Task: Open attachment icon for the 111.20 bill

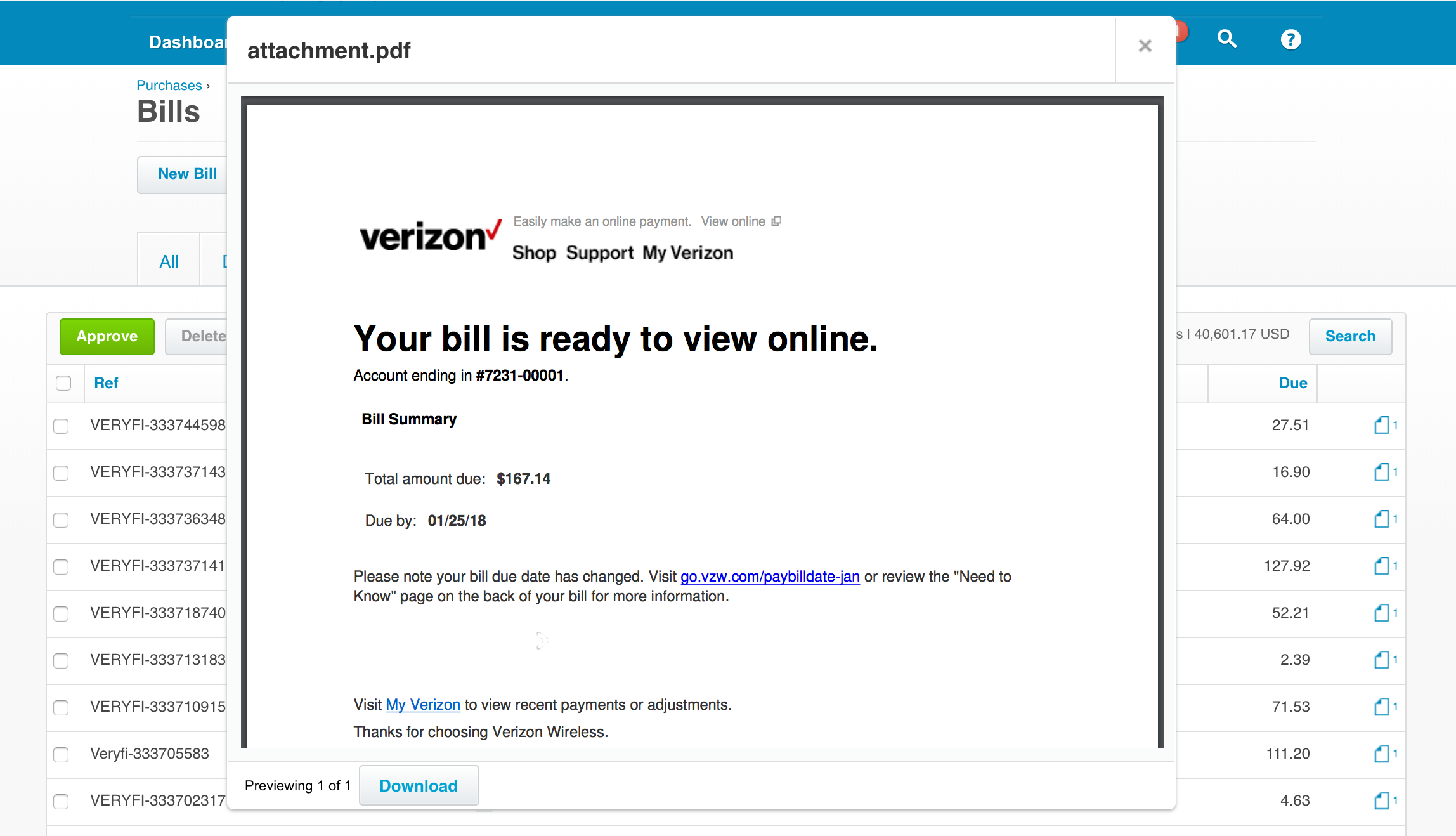Action: click(x=1382, y=754)
